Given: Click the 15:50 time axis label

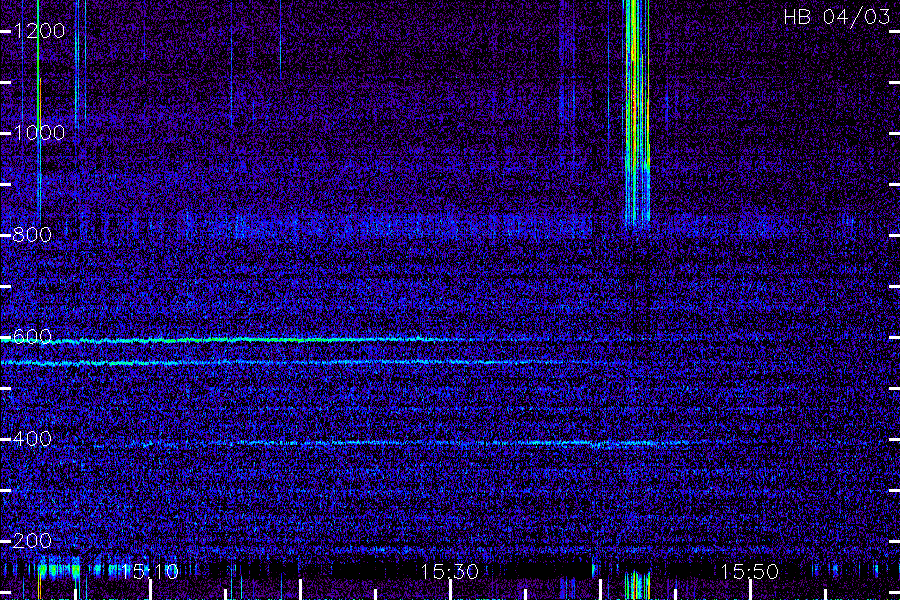Looking at the screenshot, I should click(x=749, y=572).
